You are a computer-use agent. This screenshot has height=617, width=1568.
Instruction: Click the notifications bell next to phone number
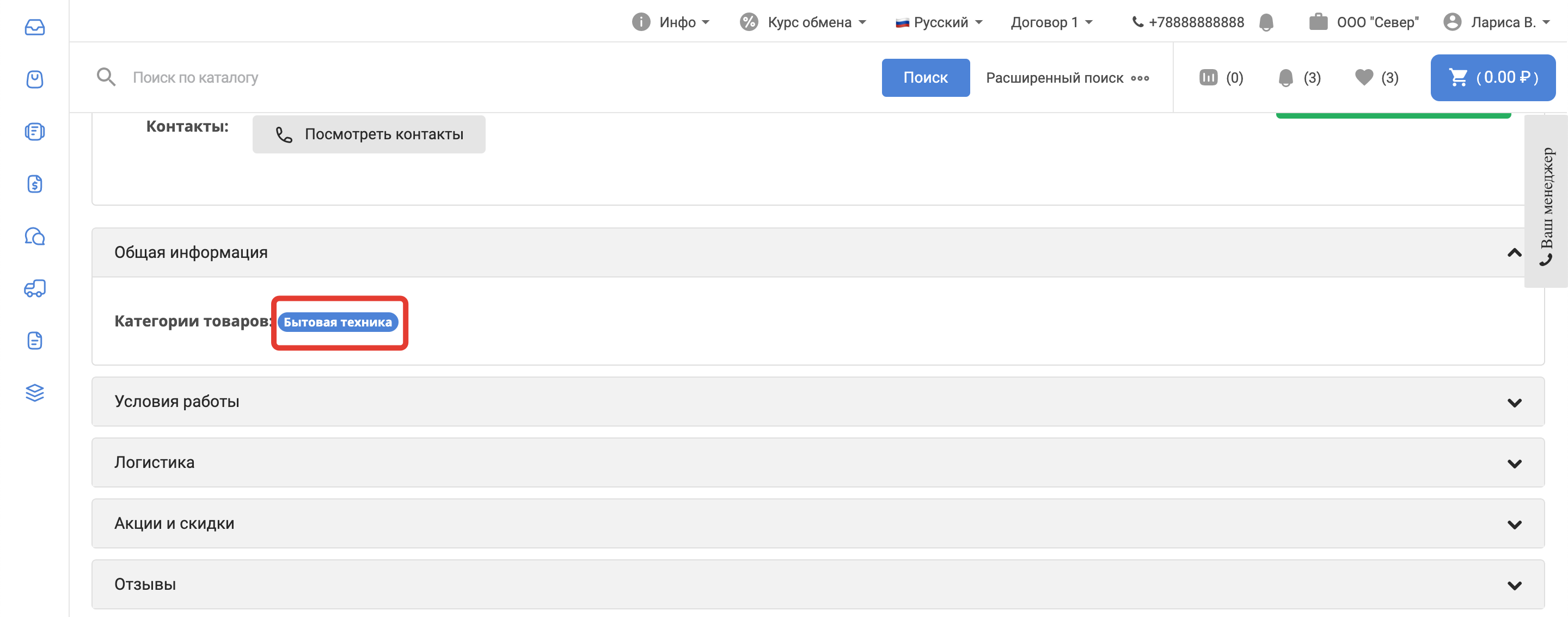pyautogui.click(x=1266, y=22)
